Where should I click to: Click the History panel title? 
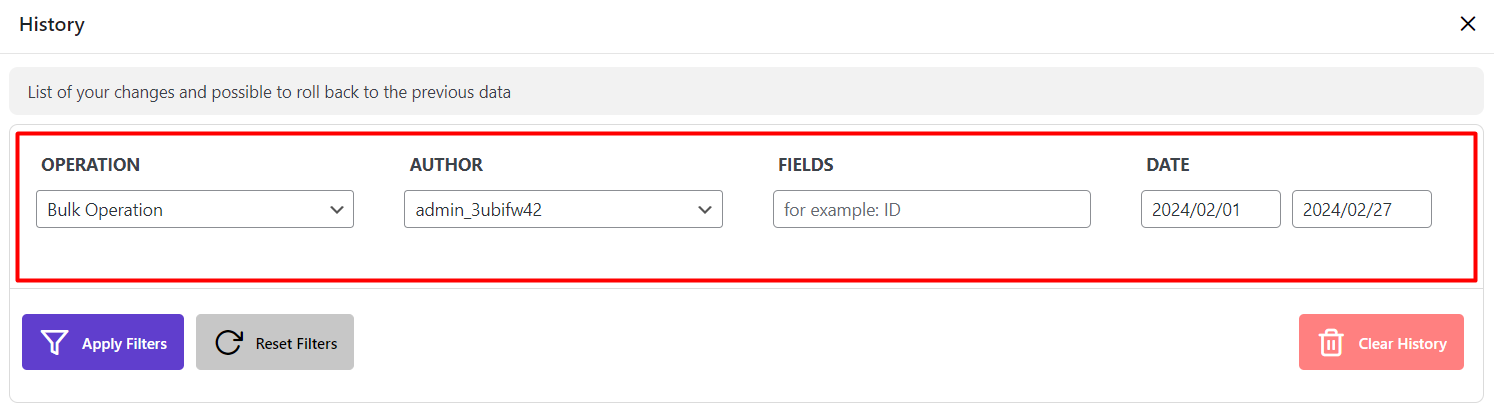(52, 25)
